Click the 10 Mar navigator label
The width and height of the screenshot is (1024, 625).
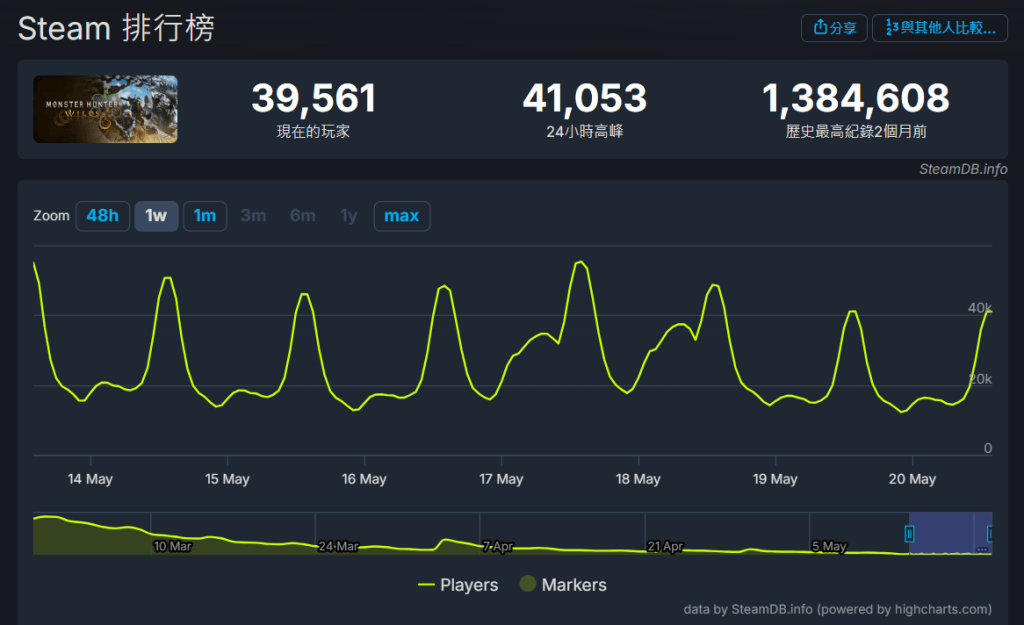[x=172, y=546]
